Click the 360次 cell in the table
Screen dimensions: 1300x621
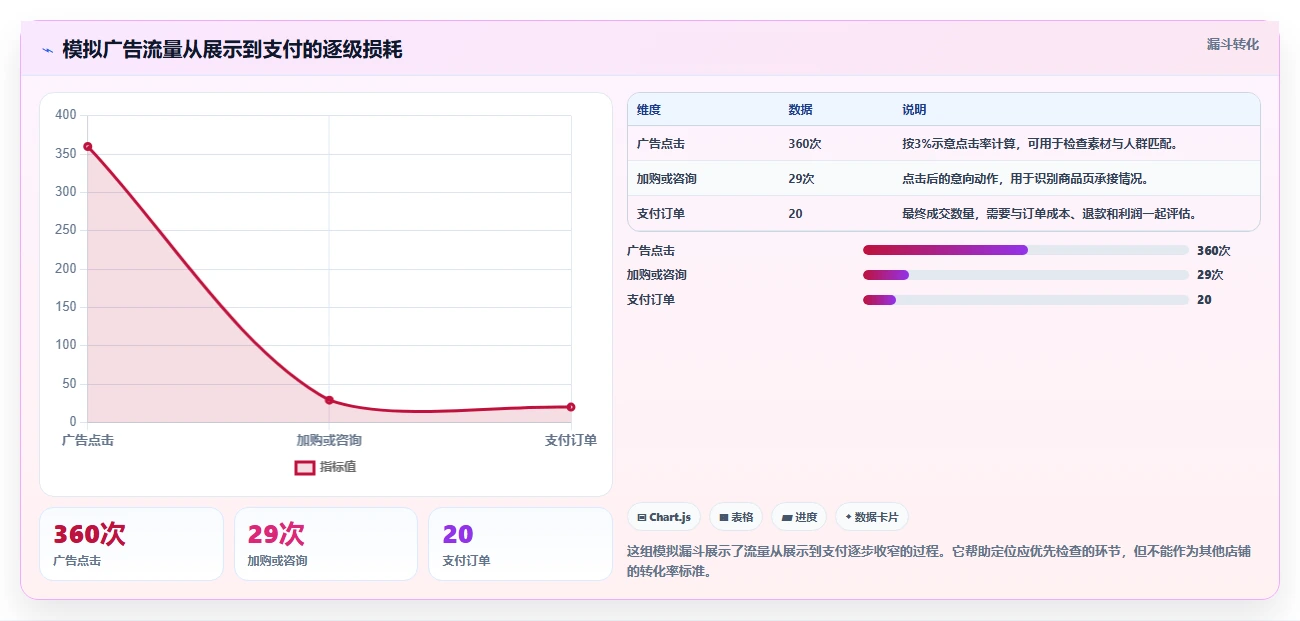(805, 144)
